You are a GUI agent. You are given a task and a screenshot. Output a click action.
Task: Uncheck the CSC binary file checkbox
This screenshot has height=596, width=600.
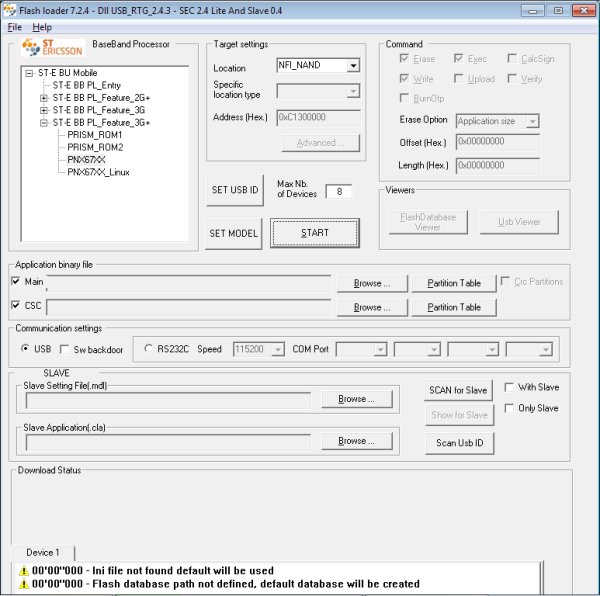coord(16,305)
